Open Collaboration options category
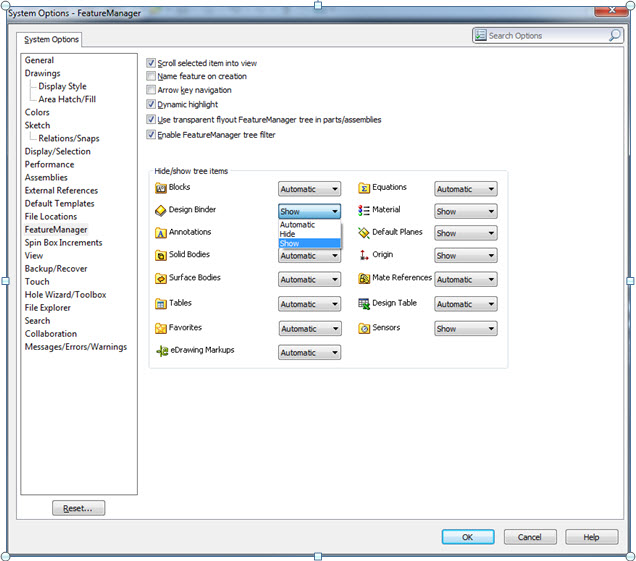The height and width of the screenshot is (561, 636). coord(51,333)
